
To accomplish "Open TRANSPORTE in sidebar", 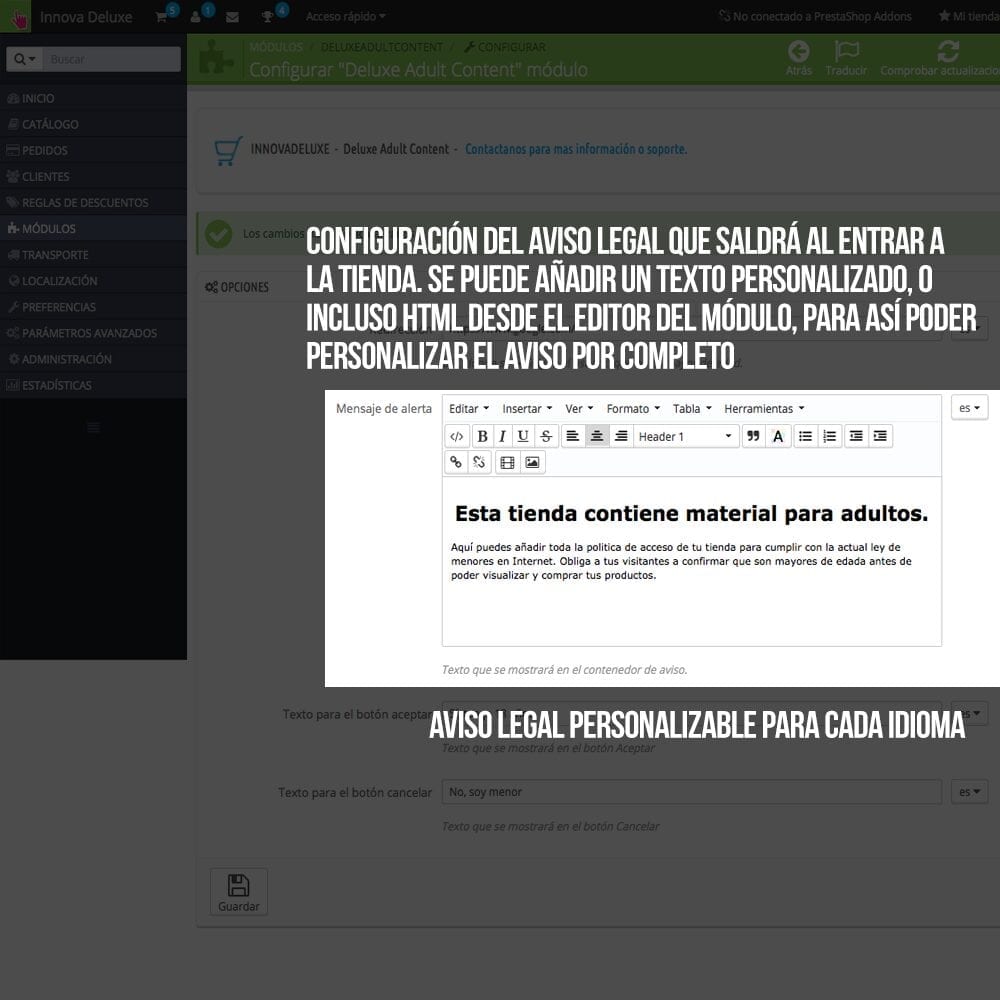I will (x=93, y=254).
